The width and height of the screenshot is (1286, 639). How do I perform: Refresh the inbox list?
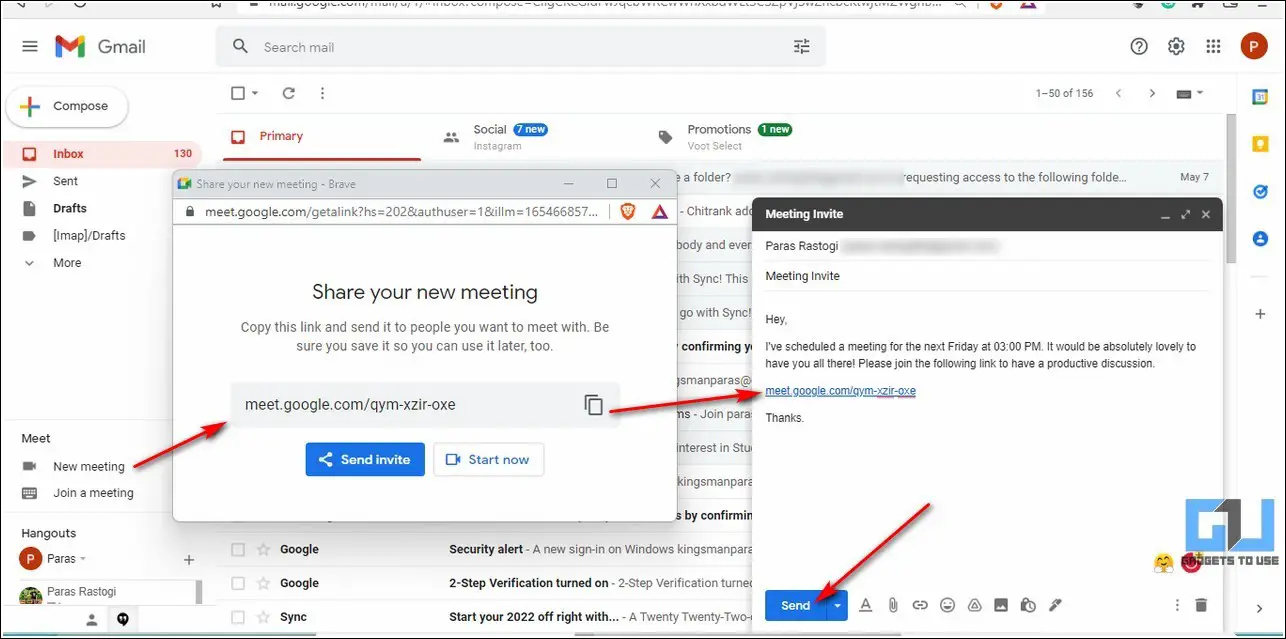click(289, 93)
